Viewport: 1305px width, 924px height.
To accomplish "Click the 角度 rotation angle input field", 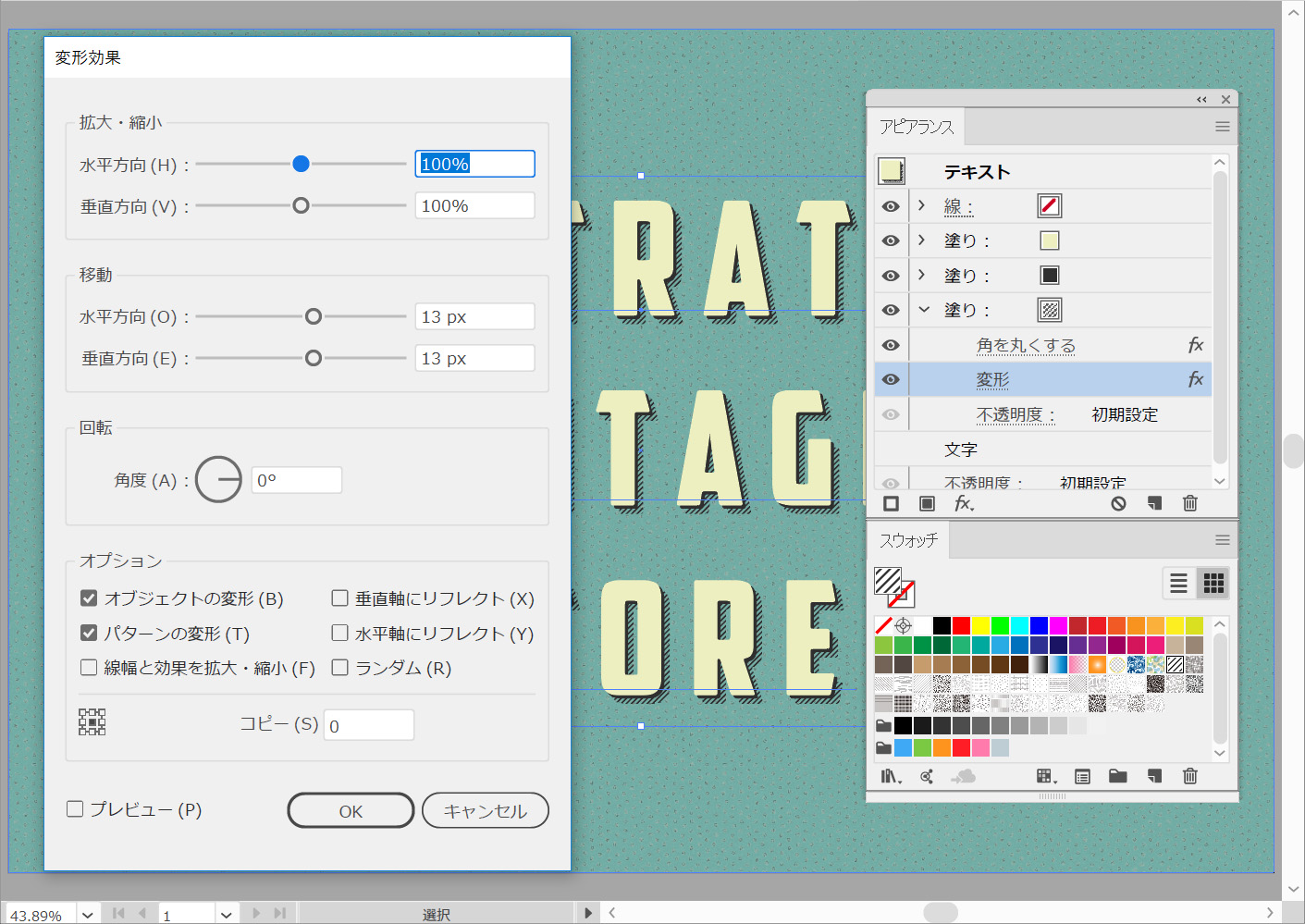I will 296,480.
